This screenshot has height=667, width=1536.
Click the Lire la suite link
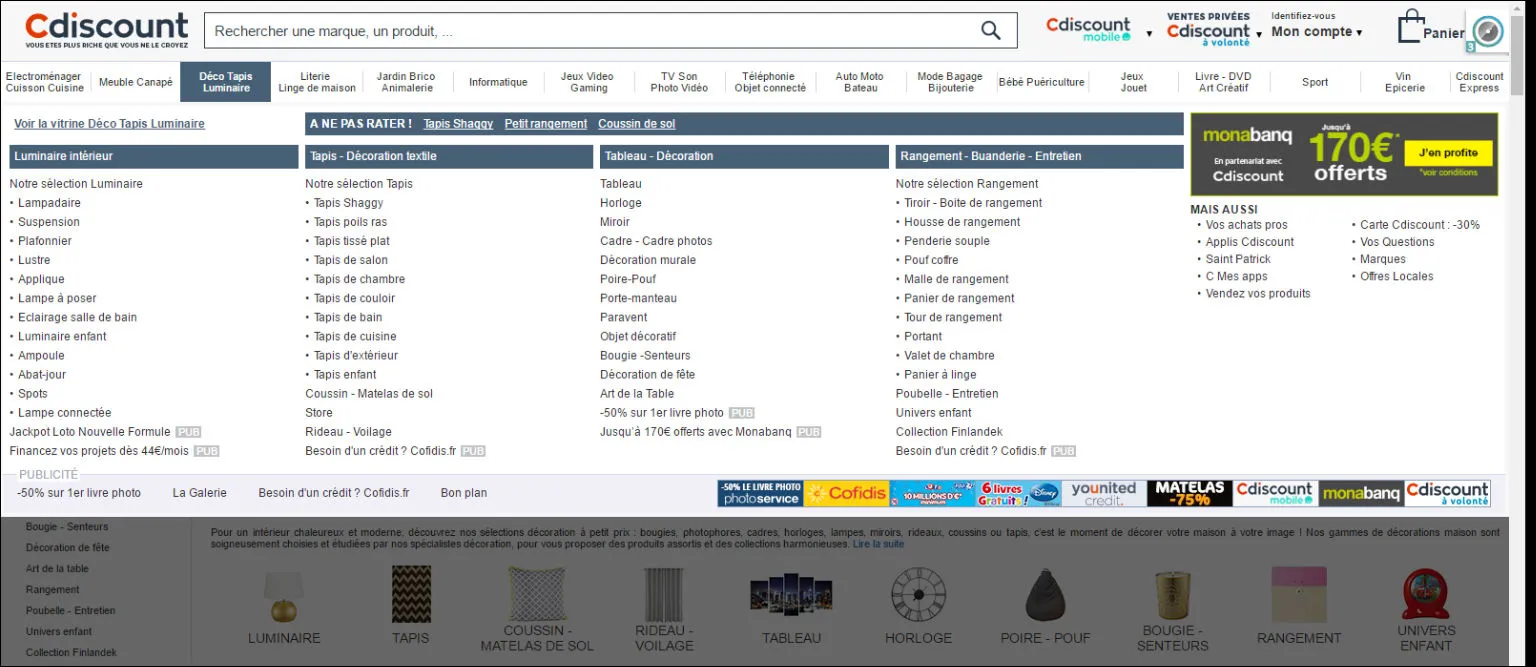tap(878, 544)
